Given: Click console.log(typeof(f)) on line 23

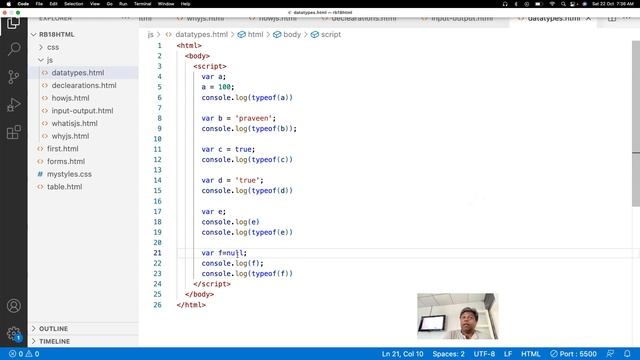Looking at the screenshot, I should (247, 274).
